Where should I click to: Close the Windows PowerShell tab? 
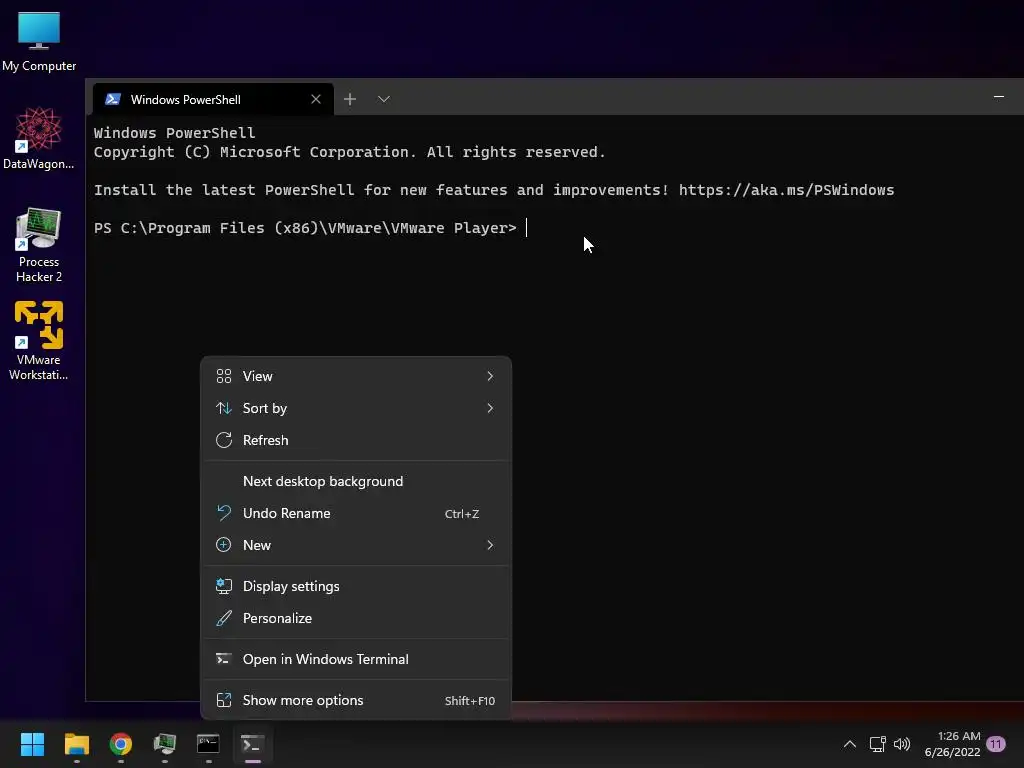click(316, 99)
